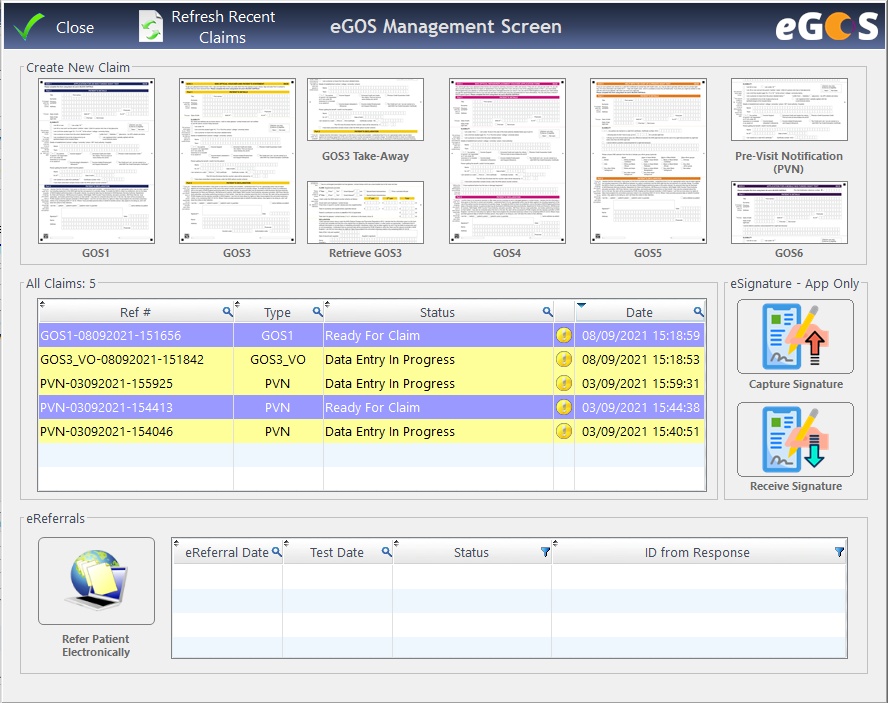Select claim GOS1-08092021-151656
The width and height of the screenshot is (888, 703).
(372, 335)
